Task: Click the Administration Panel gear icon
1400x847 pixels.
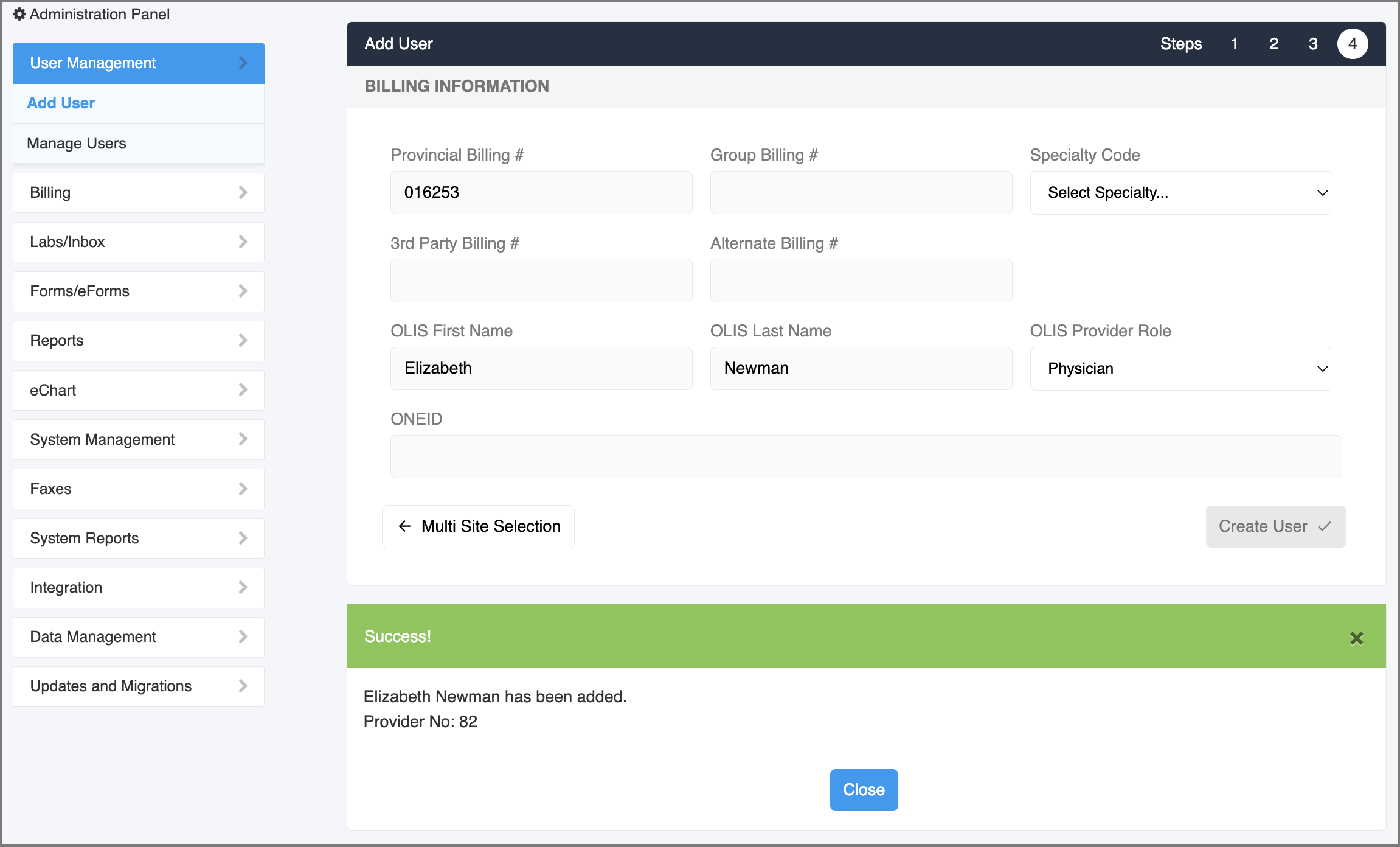Action: [x=19, y=14]
